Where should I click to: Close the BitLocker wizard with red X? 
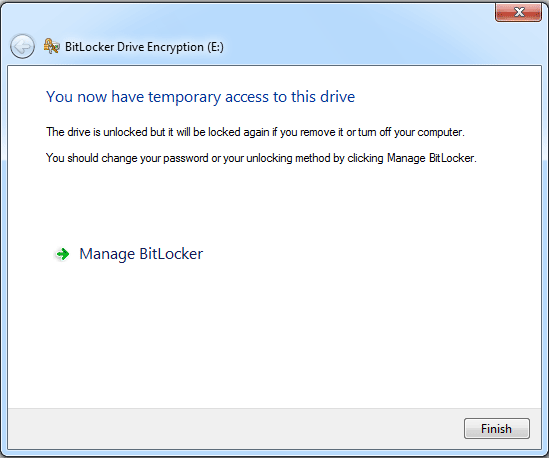click(519, 12)
